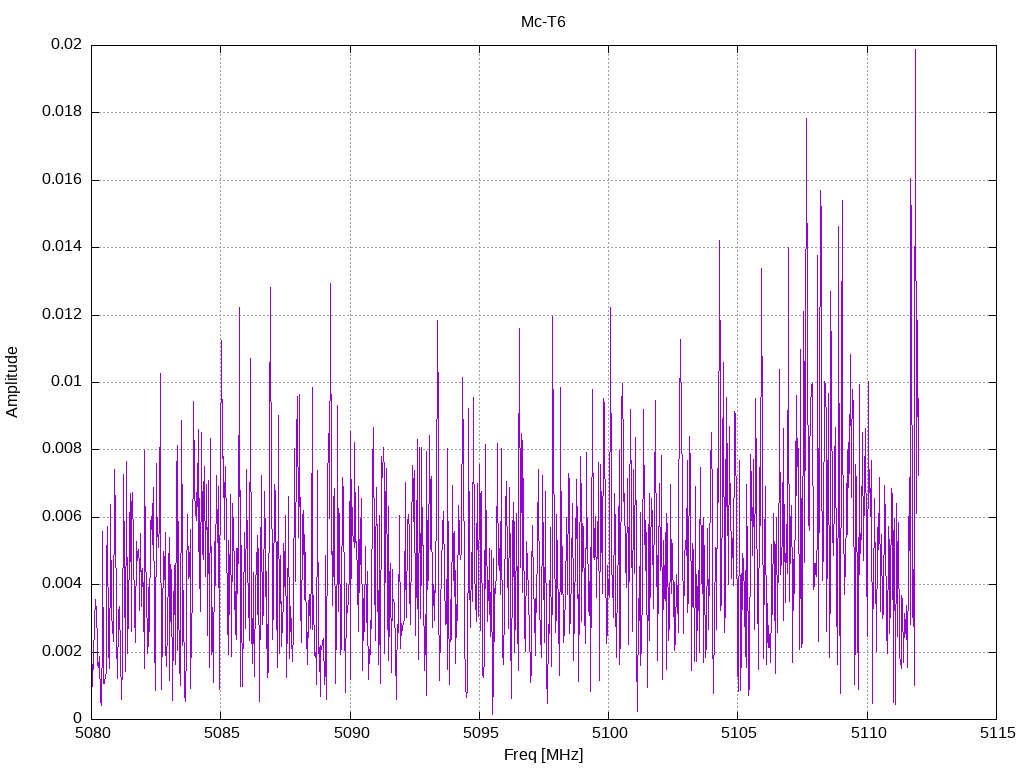Viewport: 1024px width, 768px height.
Task: Click the 5090 x-axis tick label
Action: pyautogui.click(x=350, y=733)
